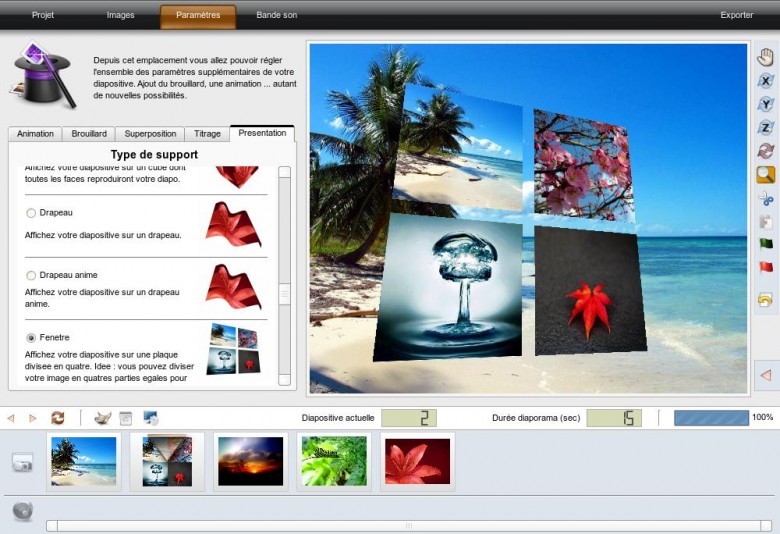Click the "Diapositive actuelle" label

tap(338, 419)
